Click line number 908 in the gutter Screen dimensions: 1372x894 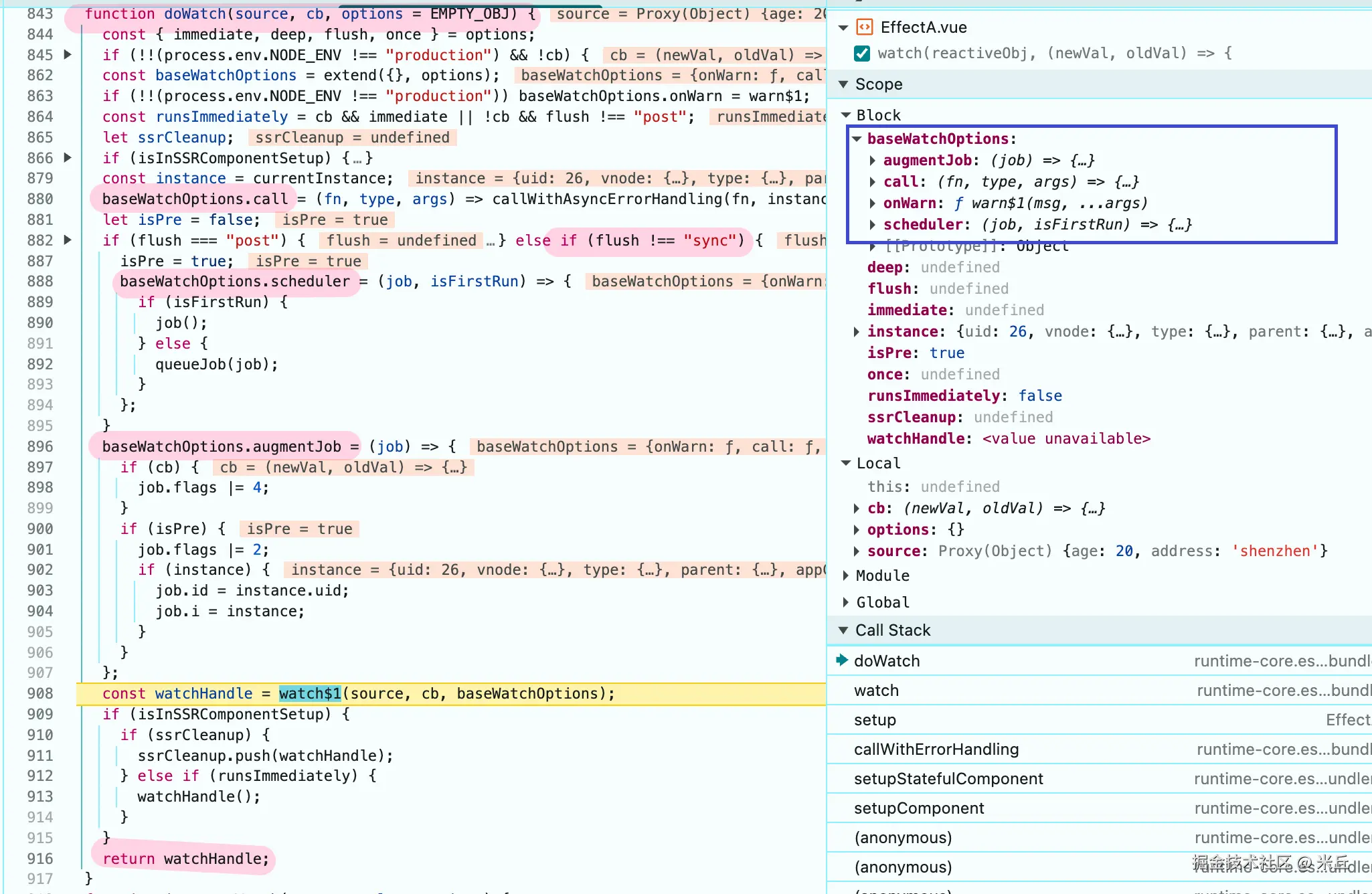pos(40,694)
